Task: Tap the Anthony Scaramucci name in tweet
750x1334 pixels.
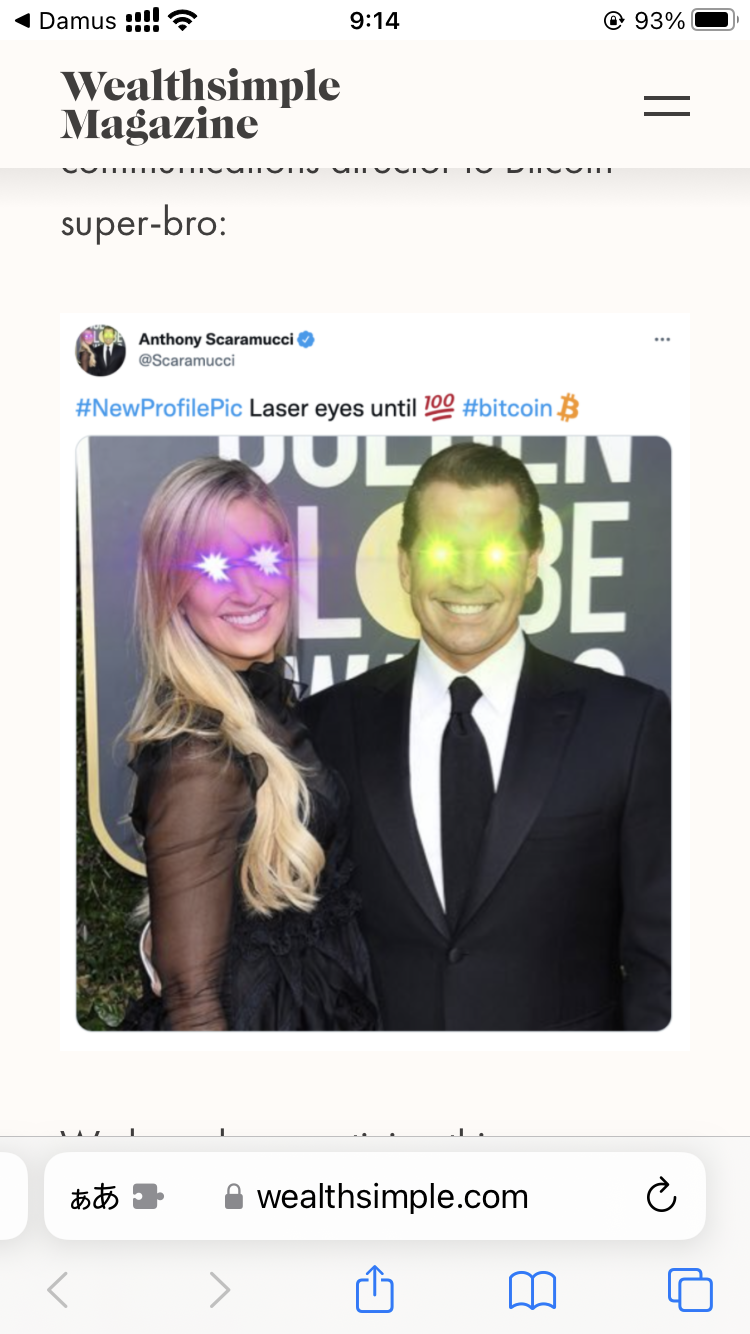Action: click(216, 340)
